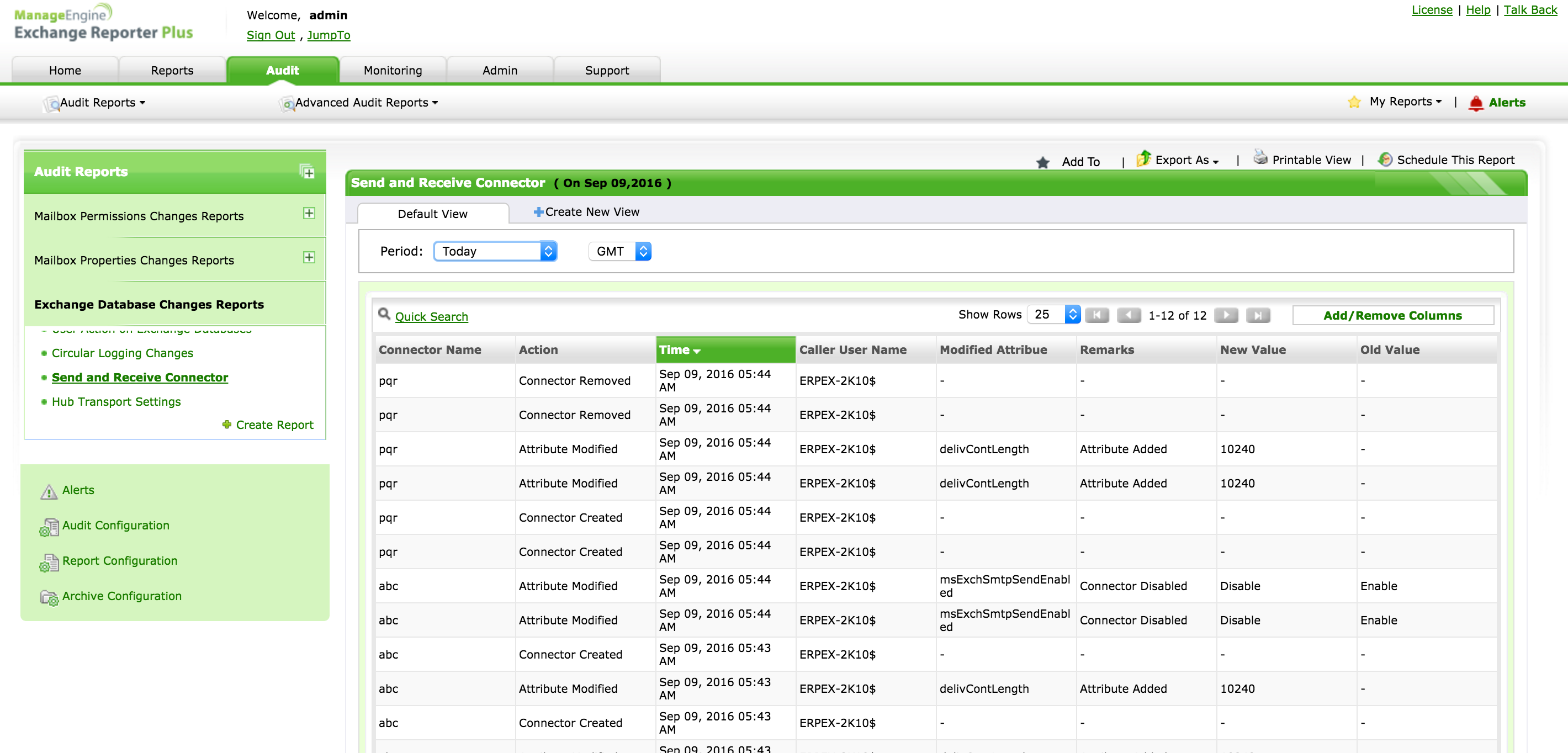Screen dimensions: 1568x753
Task: Click the Printable View printer icon
Action: pyautogui.click(x=1260, y=158)
